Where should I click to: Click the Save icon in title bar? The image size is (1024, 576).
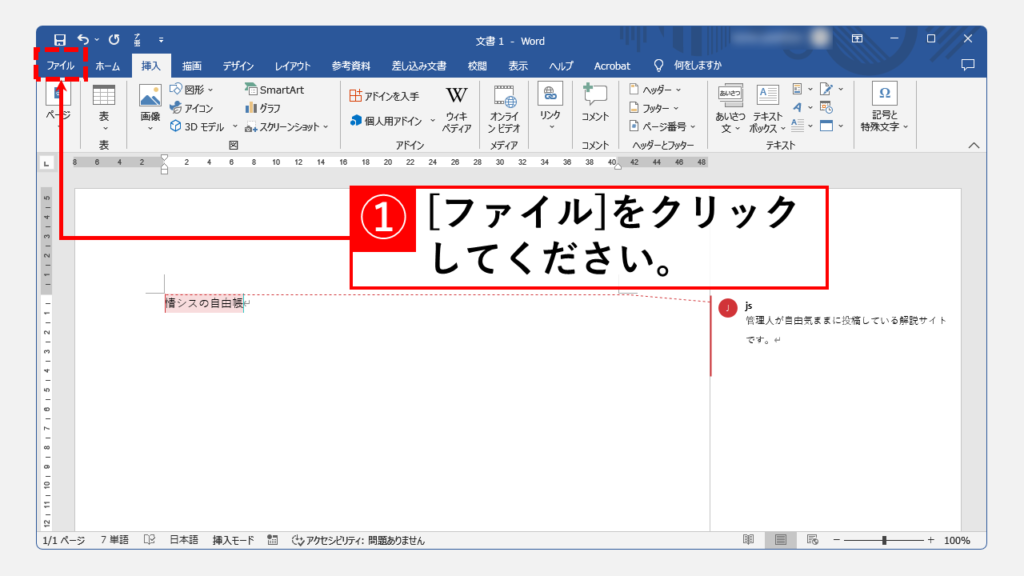60,40
